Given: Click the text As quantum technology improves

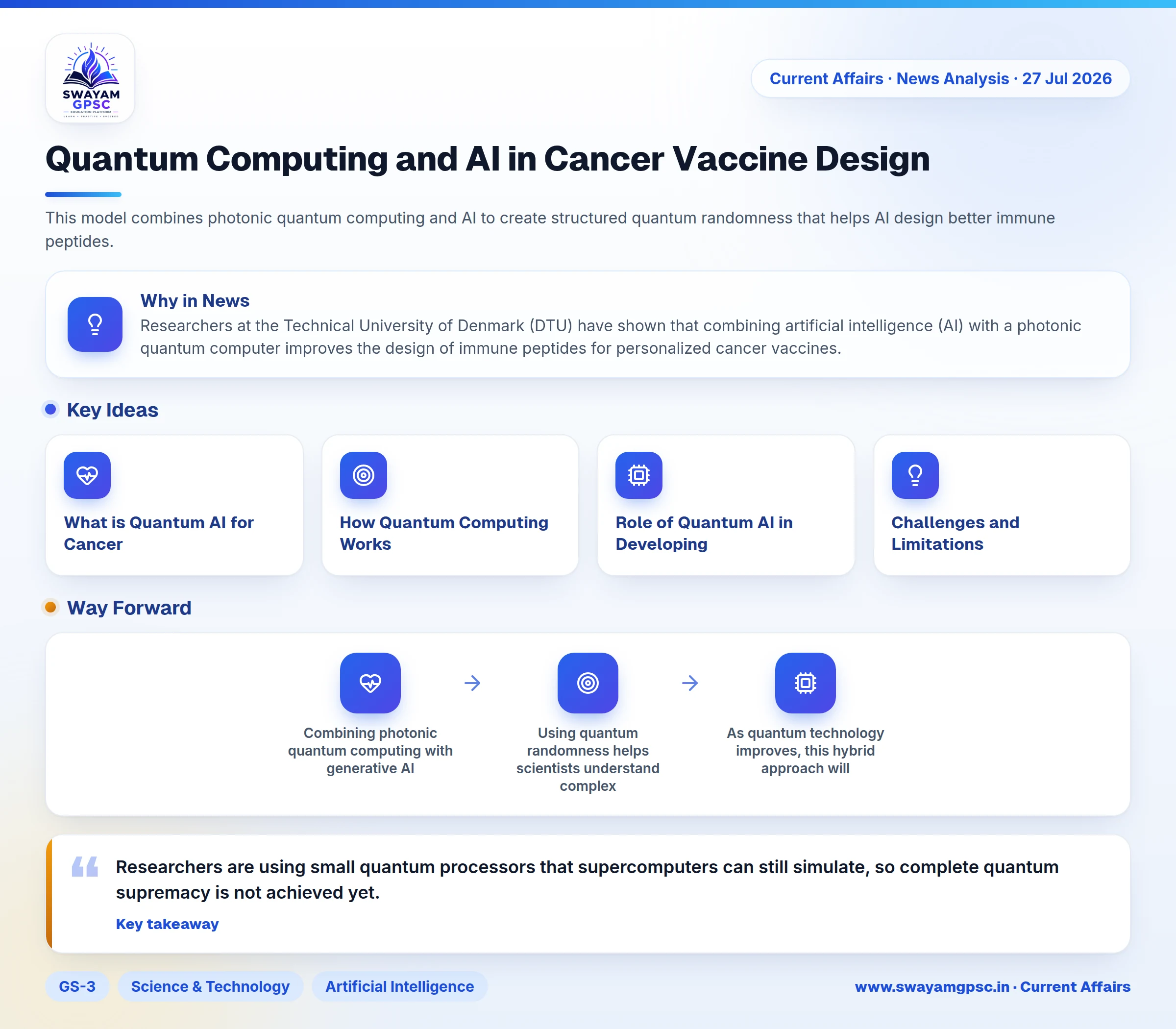Looking at the screenshot, I should [806, 751].
